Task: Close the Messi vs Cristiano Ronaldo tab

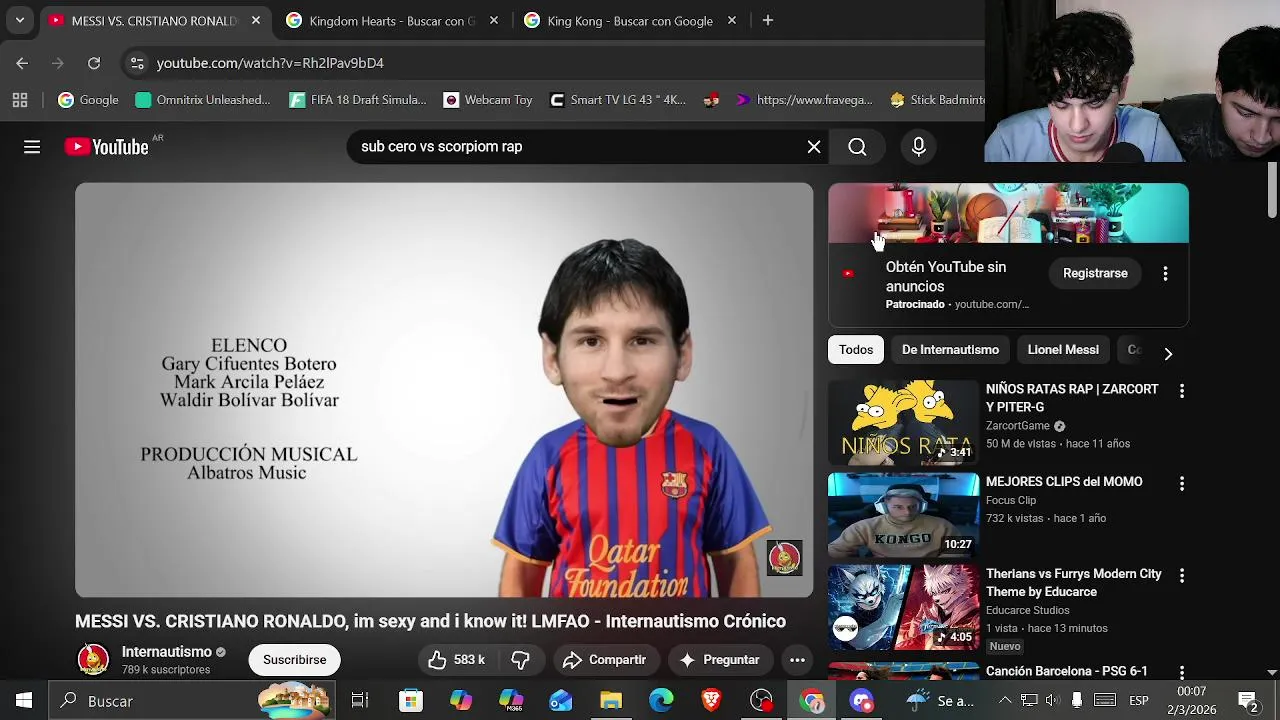Action: (256, 20)
